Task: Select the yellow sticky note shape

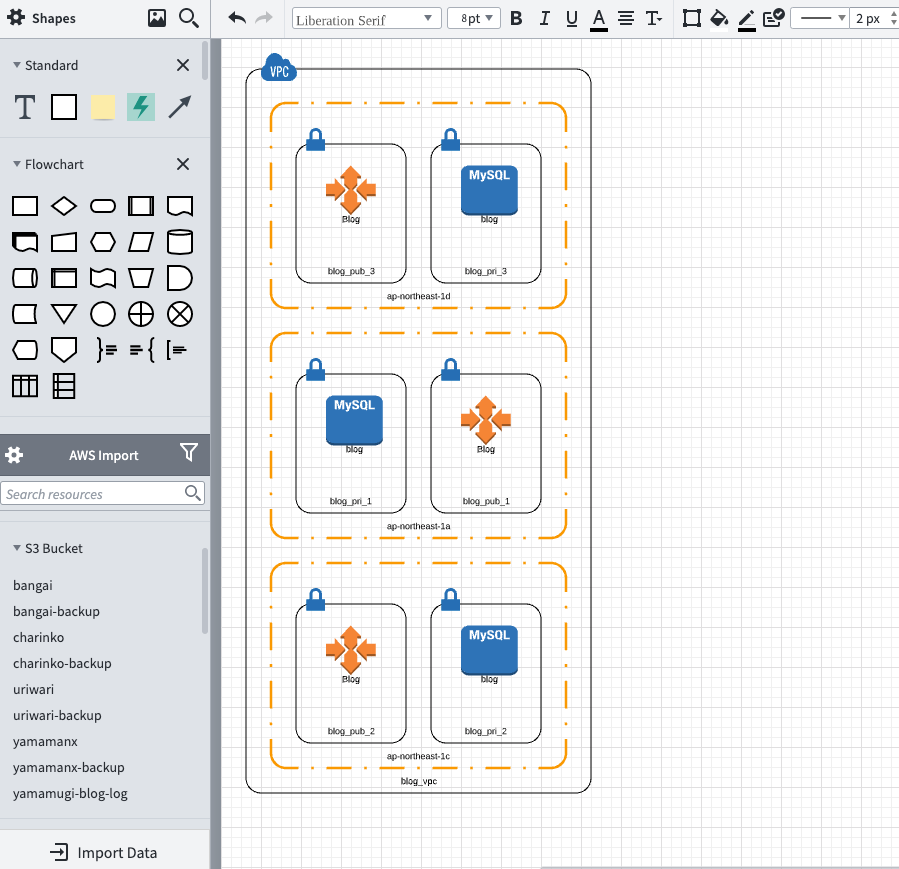Action: [103, 107]
